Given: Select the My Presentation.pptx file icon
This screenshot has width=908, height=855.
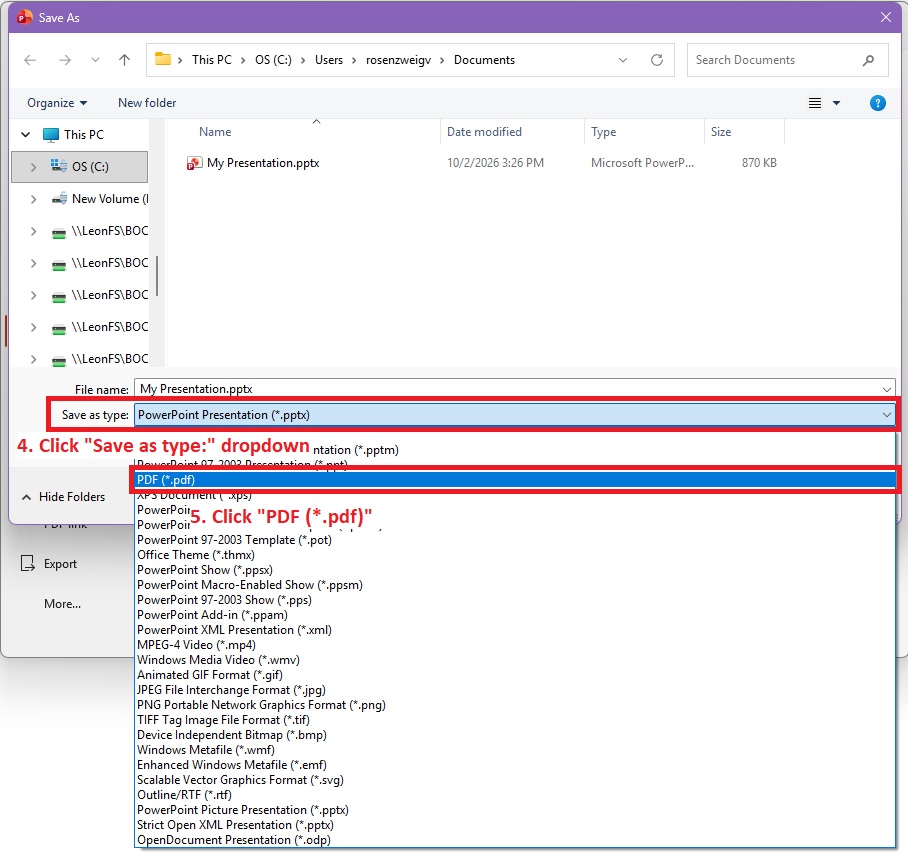Looking at the screenshot, I should (x=194, y=163).
